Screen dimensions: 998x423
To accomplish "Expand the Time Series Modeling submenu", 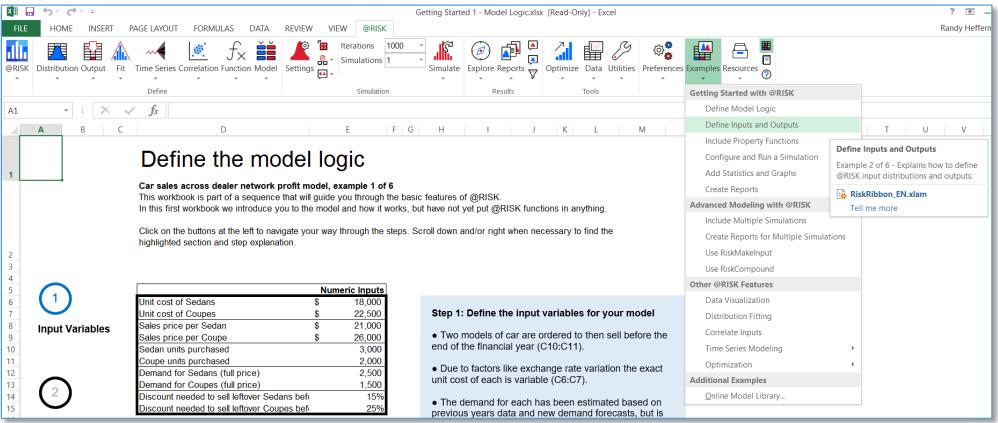I will click(852, 349).
